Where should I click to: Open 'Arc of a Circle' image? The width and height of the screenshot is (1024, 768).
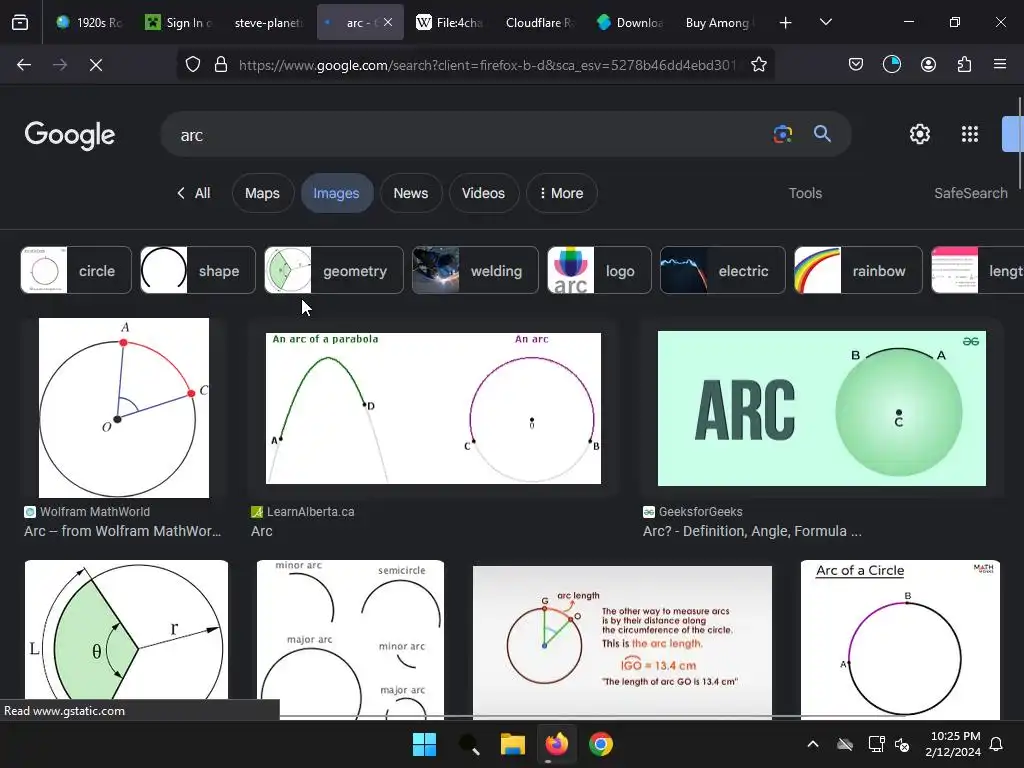click(900, 640)
